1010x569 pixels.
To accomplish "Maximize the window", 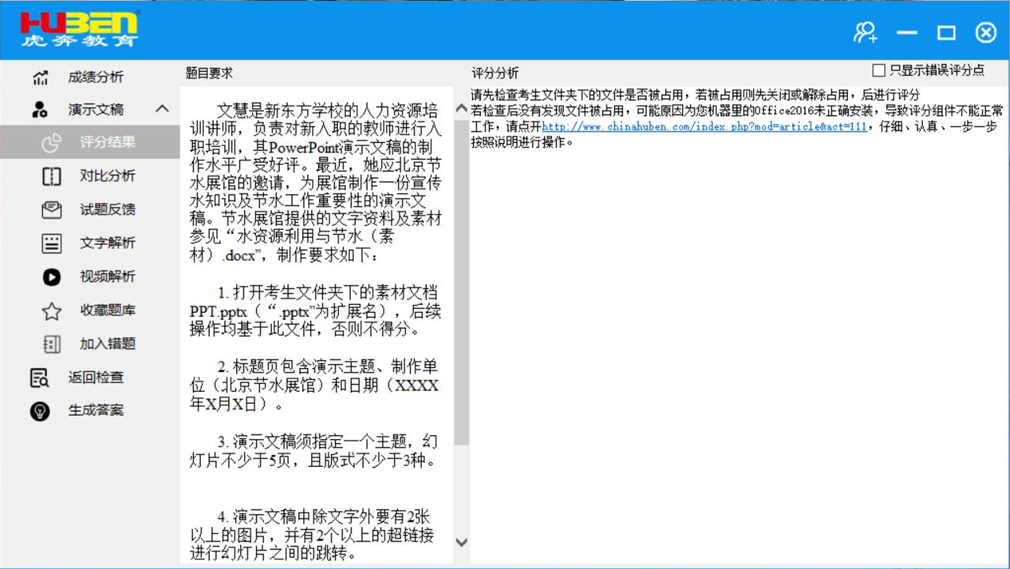I will pyautogui.click(x=946, y=32).
